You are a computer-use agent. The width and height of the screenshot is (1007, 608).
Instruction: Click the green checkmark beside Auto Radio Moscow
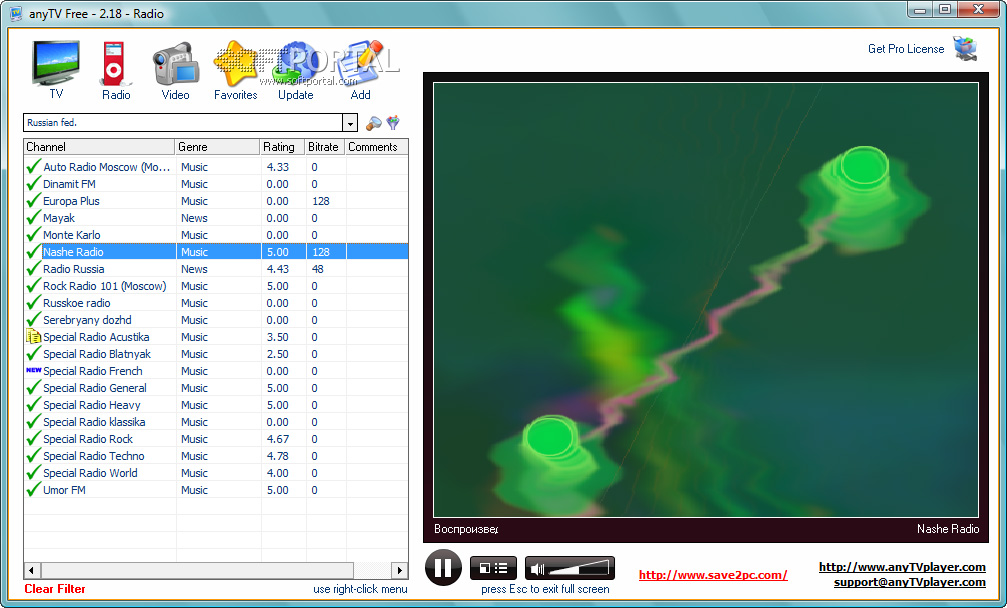[33, 166]
